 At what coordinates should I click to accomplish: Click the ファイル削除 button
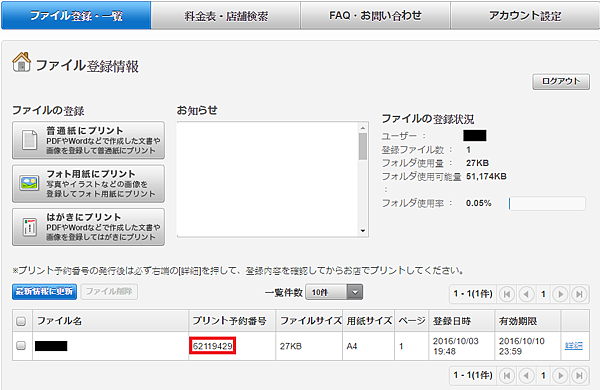pos(109,292)
